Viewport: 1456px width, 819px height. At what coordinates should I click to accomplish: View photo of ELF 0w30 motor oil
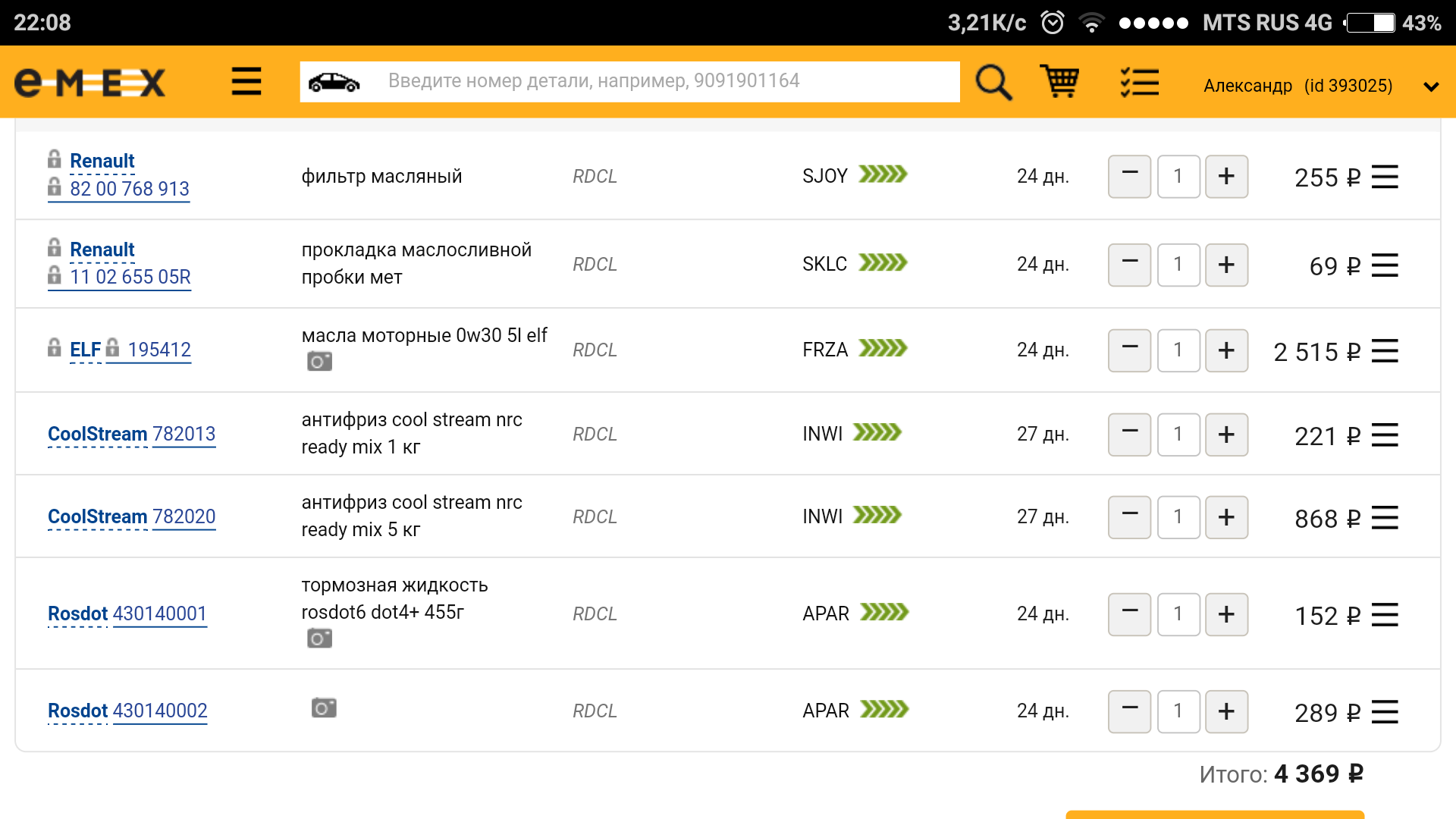(x=319, y=362)
